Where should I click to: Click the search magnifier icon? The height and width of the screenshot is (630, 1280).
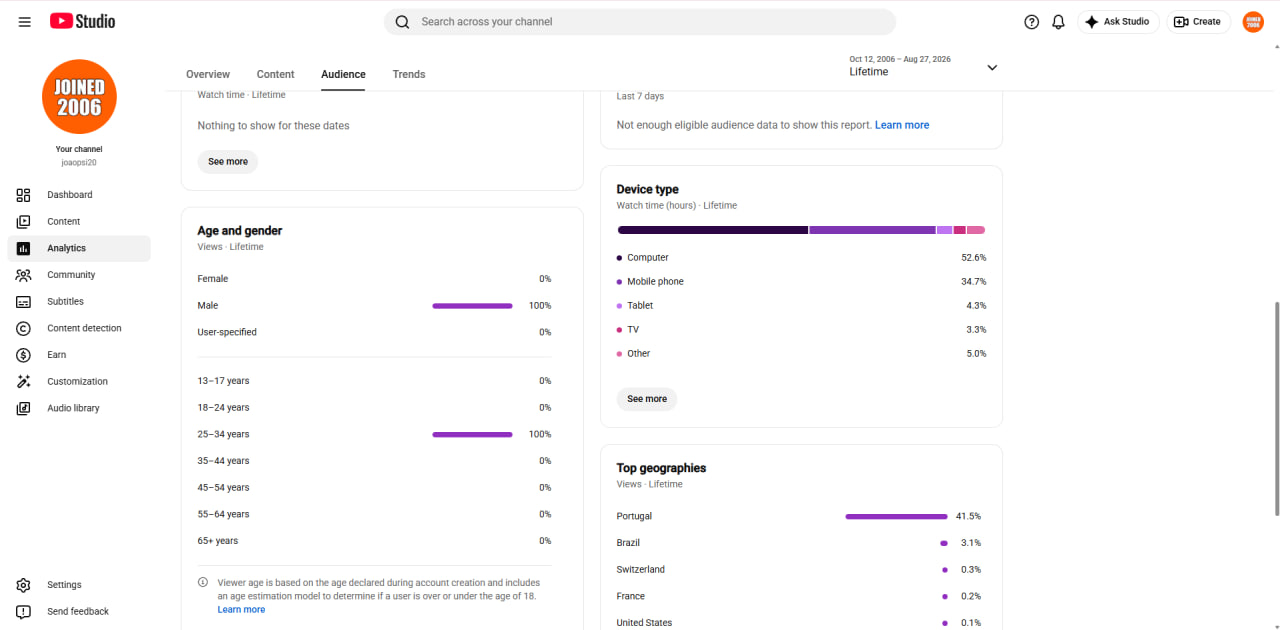coord(402,22)
